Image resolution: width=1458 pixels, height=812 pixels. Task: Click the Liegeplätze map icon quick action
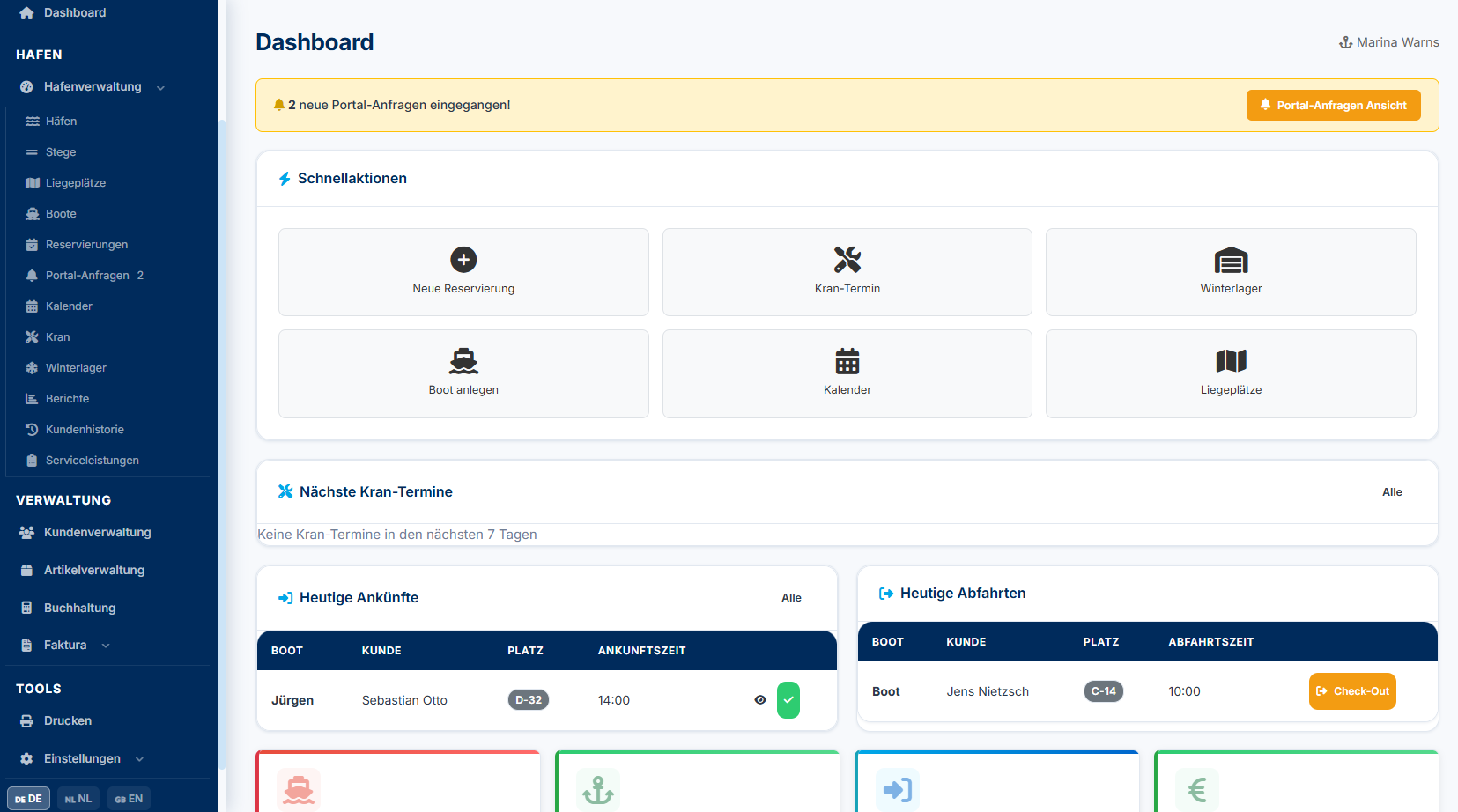[x=1230, y=359]
